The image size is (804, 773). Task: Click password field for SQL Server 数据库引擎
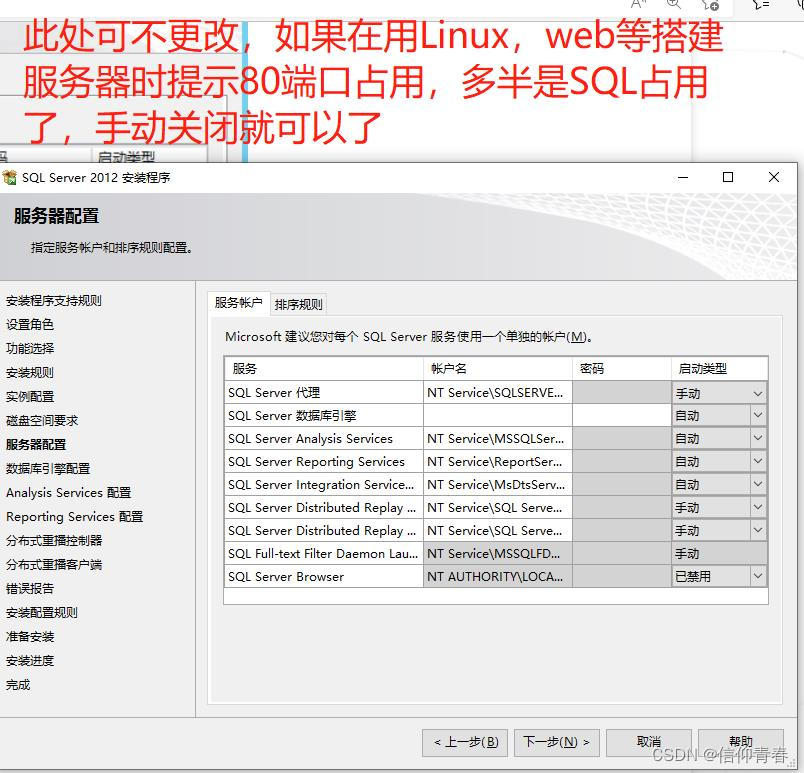pos(621,415)
